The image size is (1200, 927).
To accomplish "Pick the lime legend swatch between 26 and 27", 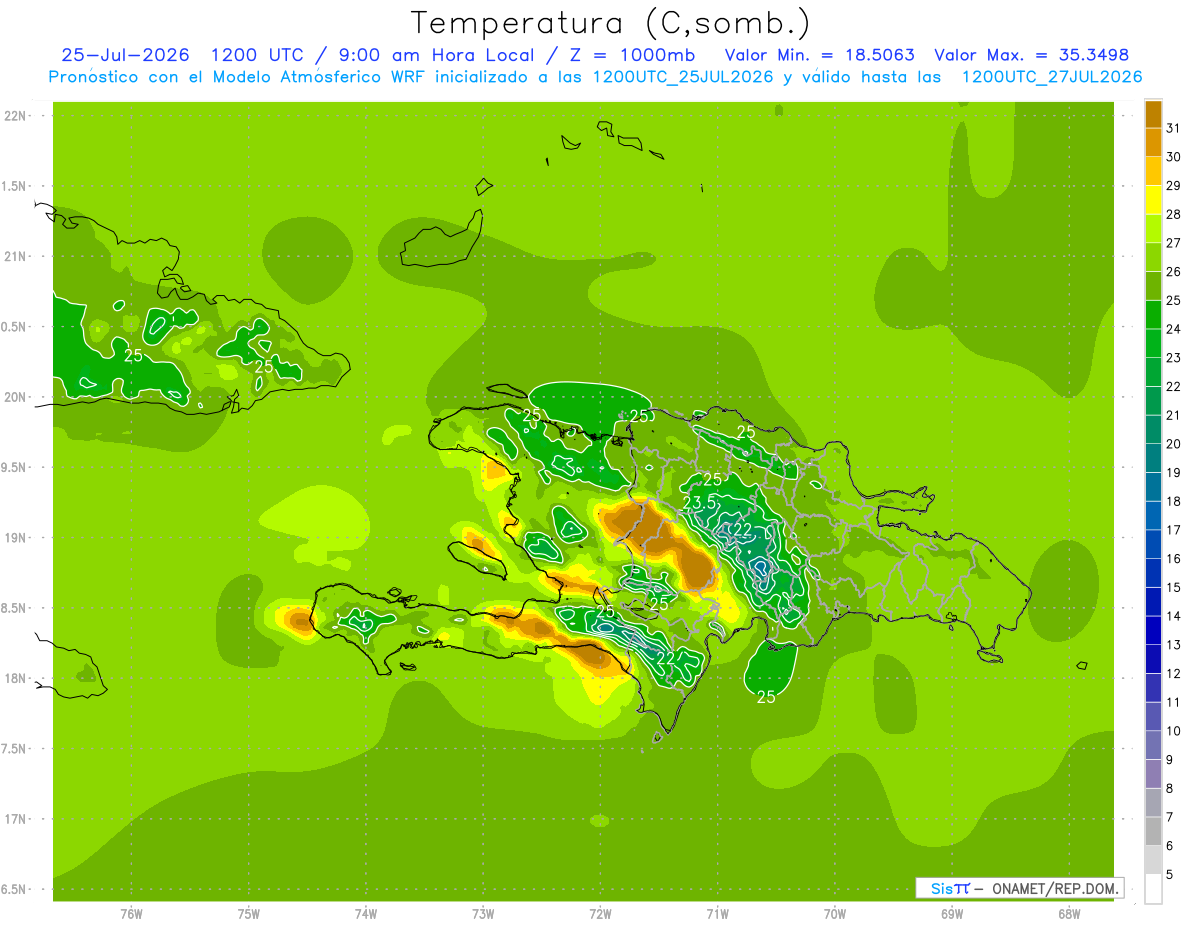I will point(1153,258).
